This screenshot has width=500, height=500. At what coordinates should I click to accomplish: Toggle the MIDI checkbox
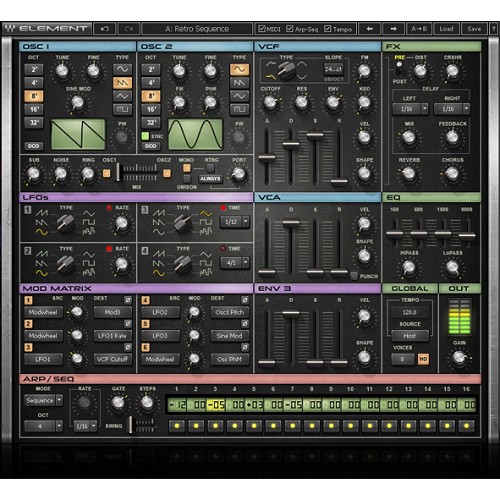click(262, 29)
